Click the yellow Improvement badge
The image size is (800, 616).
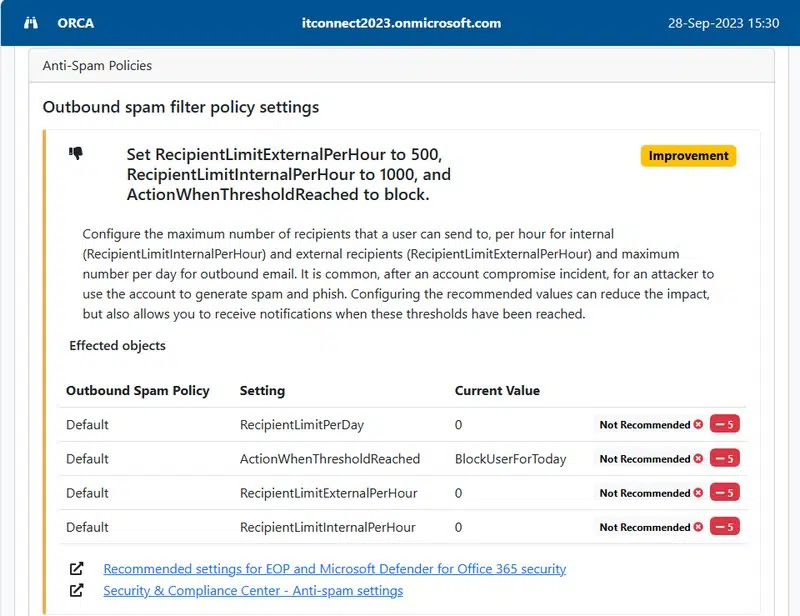[x=688, y=156]
